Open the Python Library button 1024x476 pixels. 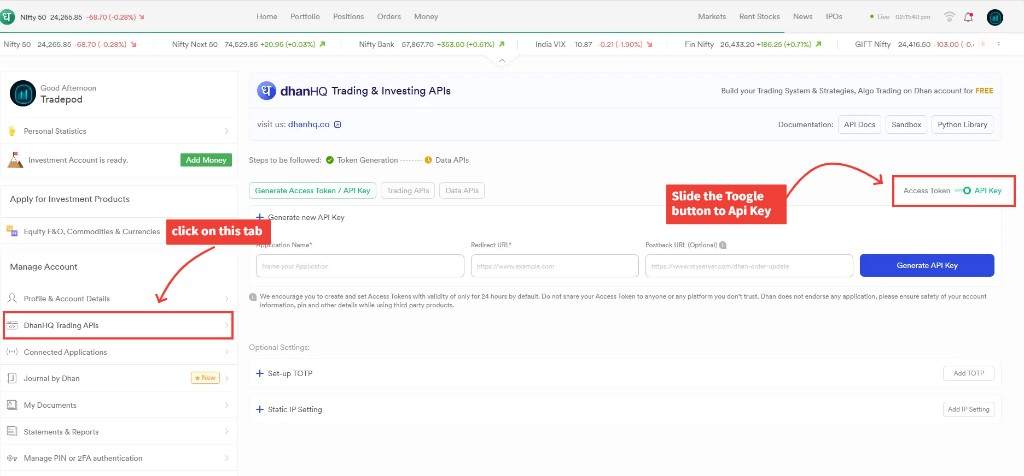(x=962, y=124)
